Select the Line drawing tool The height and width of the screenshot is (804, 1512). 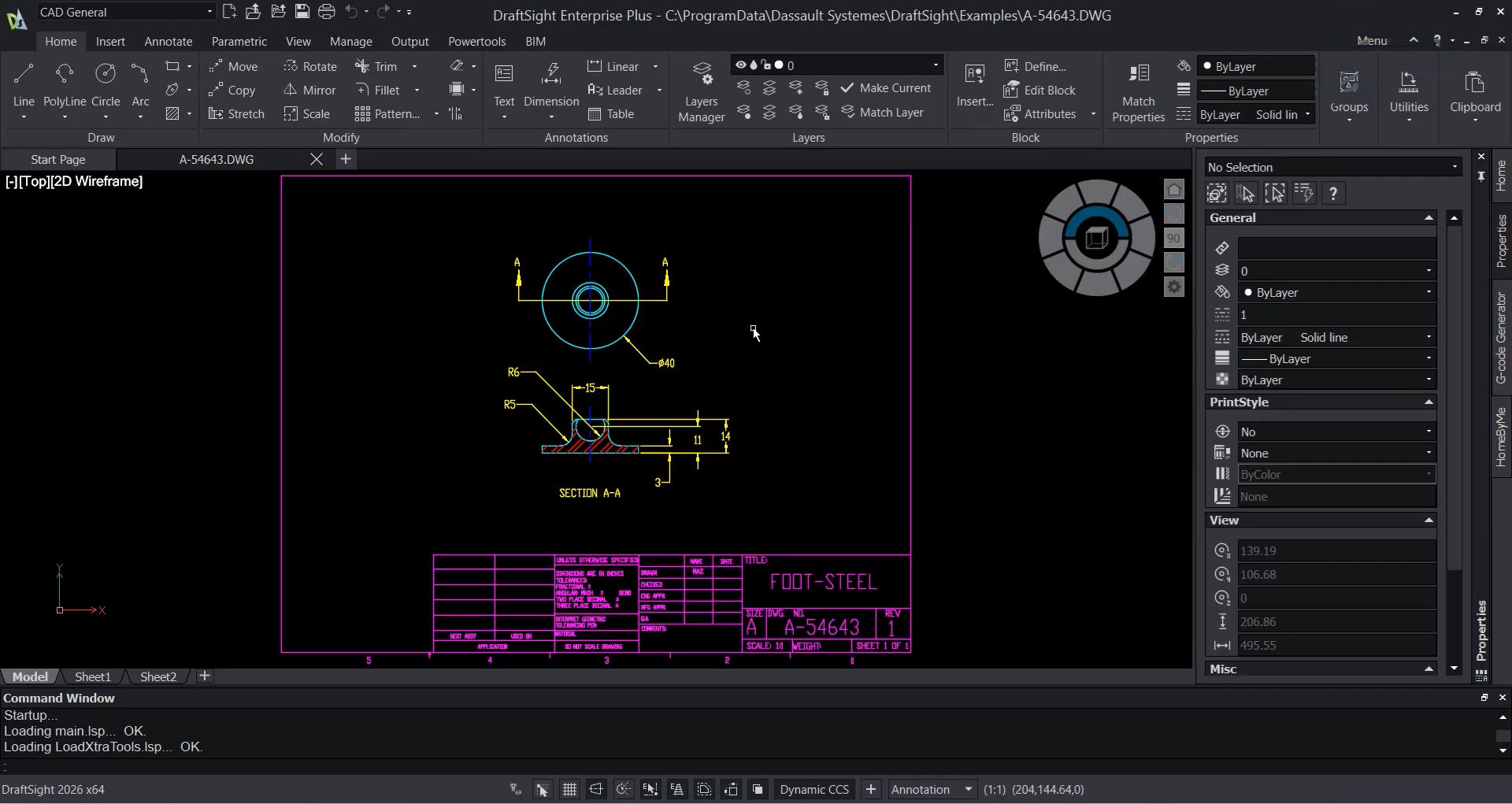click(24, 85)
